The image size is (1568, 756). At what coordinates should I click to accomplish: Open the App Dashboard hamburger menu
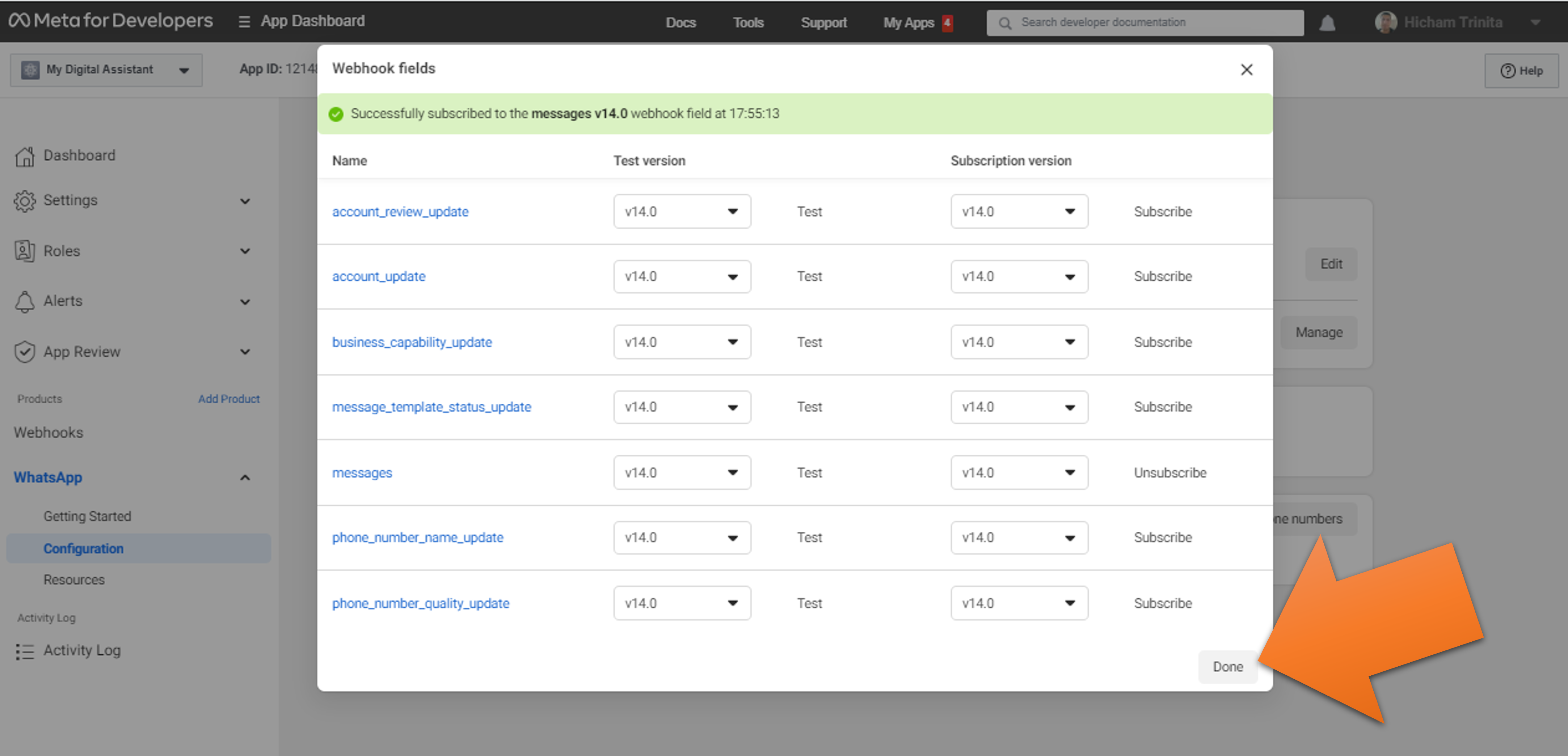click(244, 22)
